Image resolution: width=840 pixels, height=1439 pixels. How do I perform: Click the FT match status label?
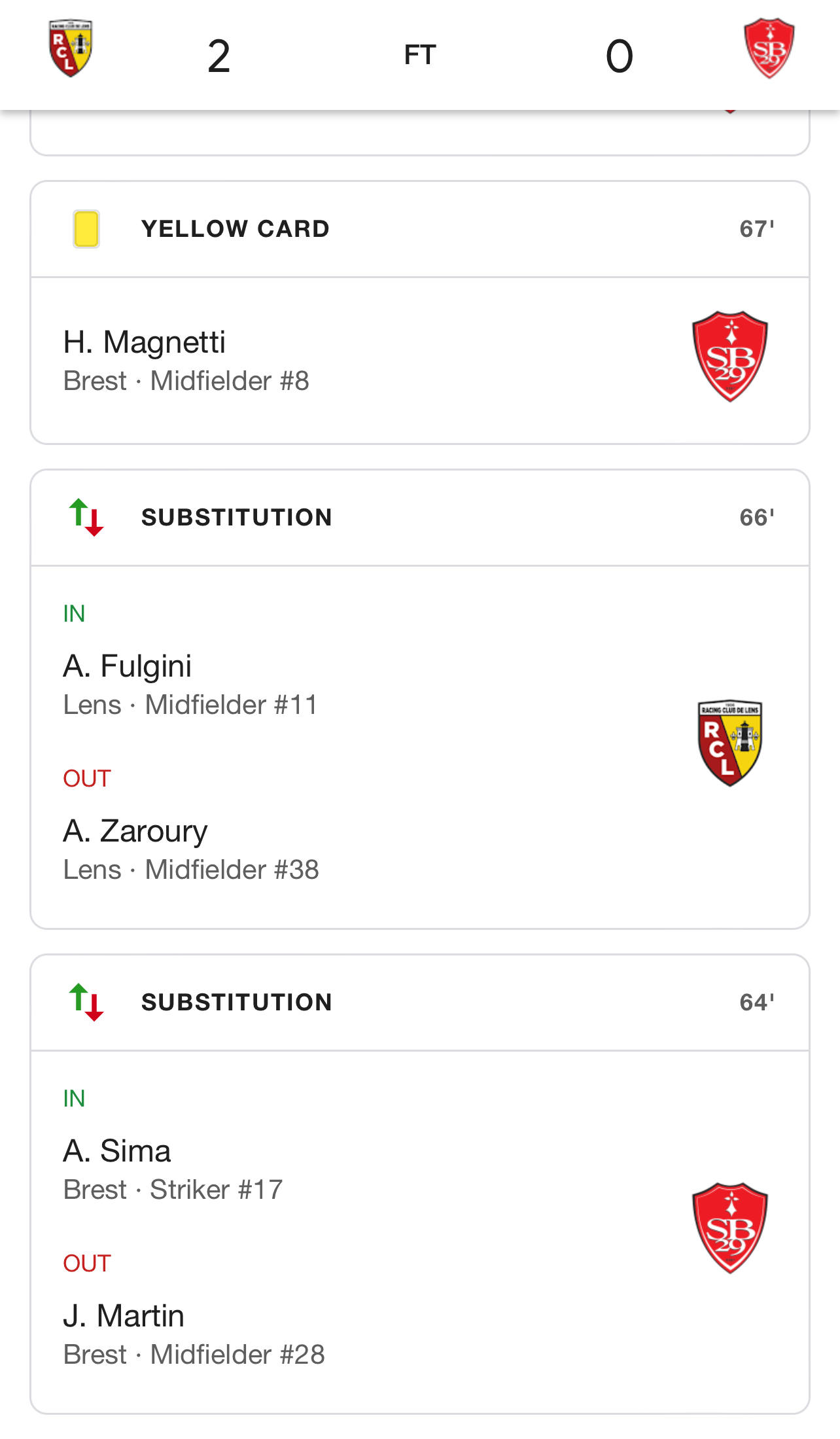[420, 55]
